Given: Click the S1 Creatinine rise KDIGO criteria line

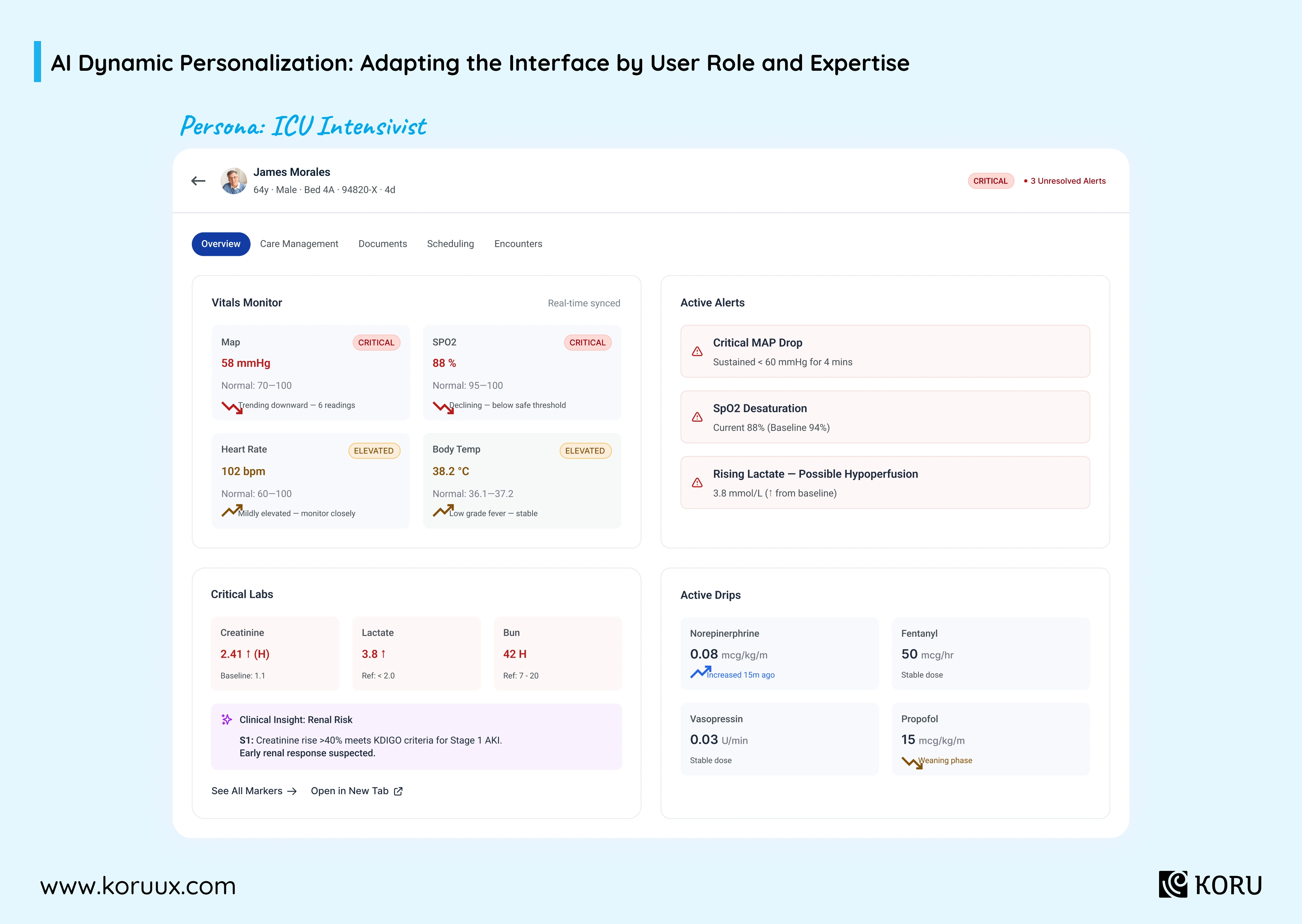Looking at the screenshot, I should click(x=370, y=740).
